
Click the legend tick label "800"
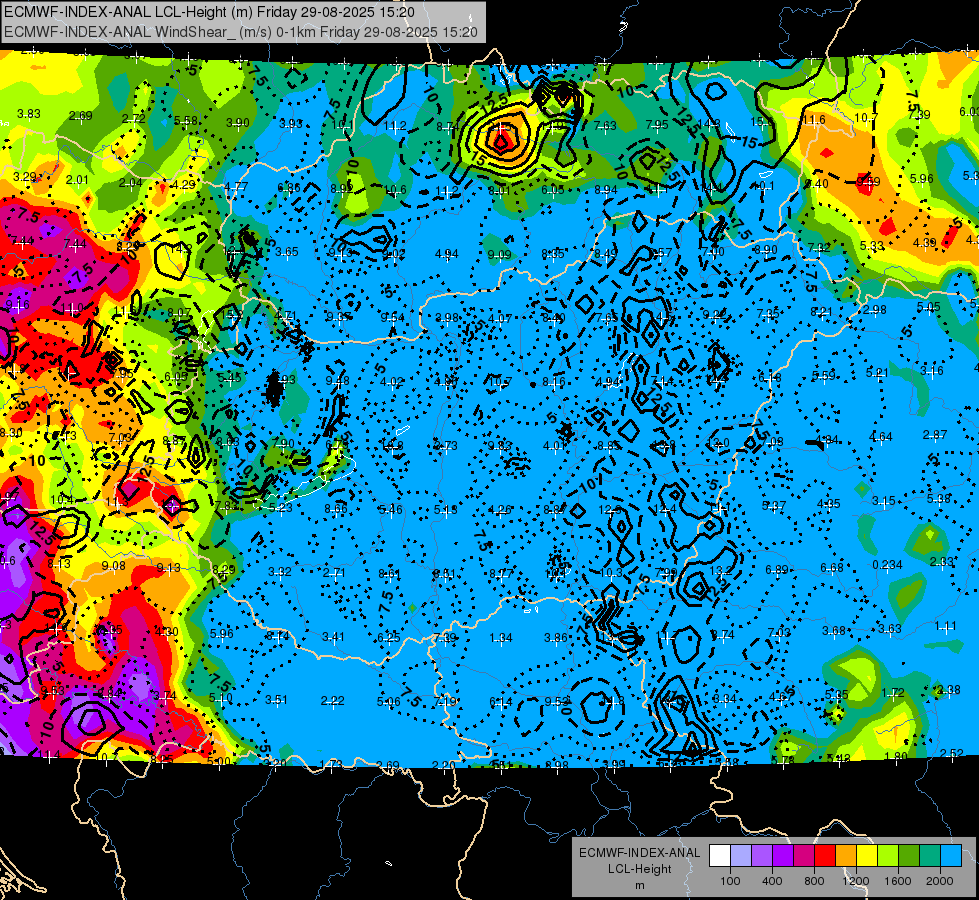814,881
